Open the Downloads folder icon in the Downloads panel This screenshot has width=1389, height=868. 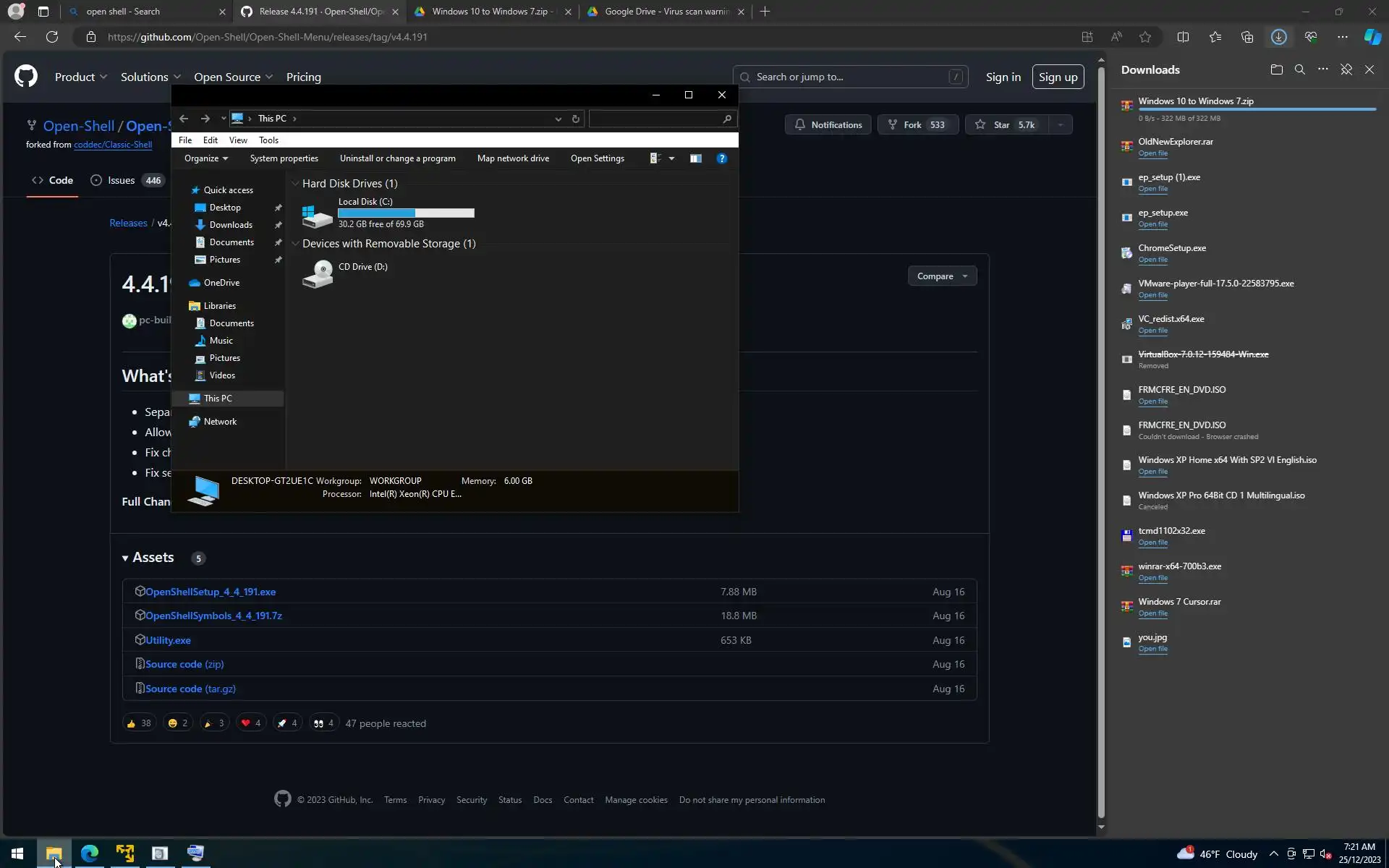1276,69
